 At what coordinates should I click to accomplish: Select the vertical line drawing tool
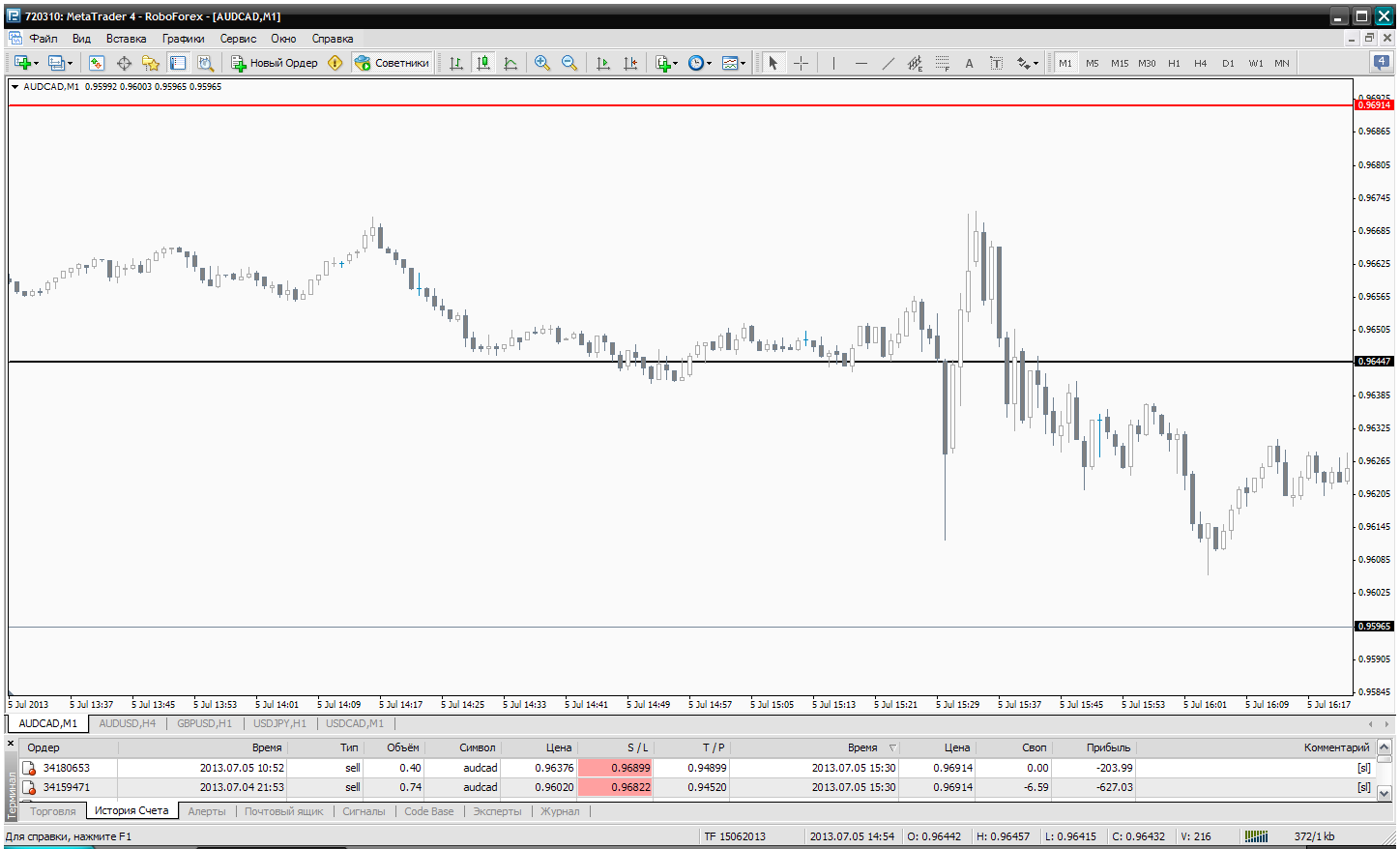[833, 63]
